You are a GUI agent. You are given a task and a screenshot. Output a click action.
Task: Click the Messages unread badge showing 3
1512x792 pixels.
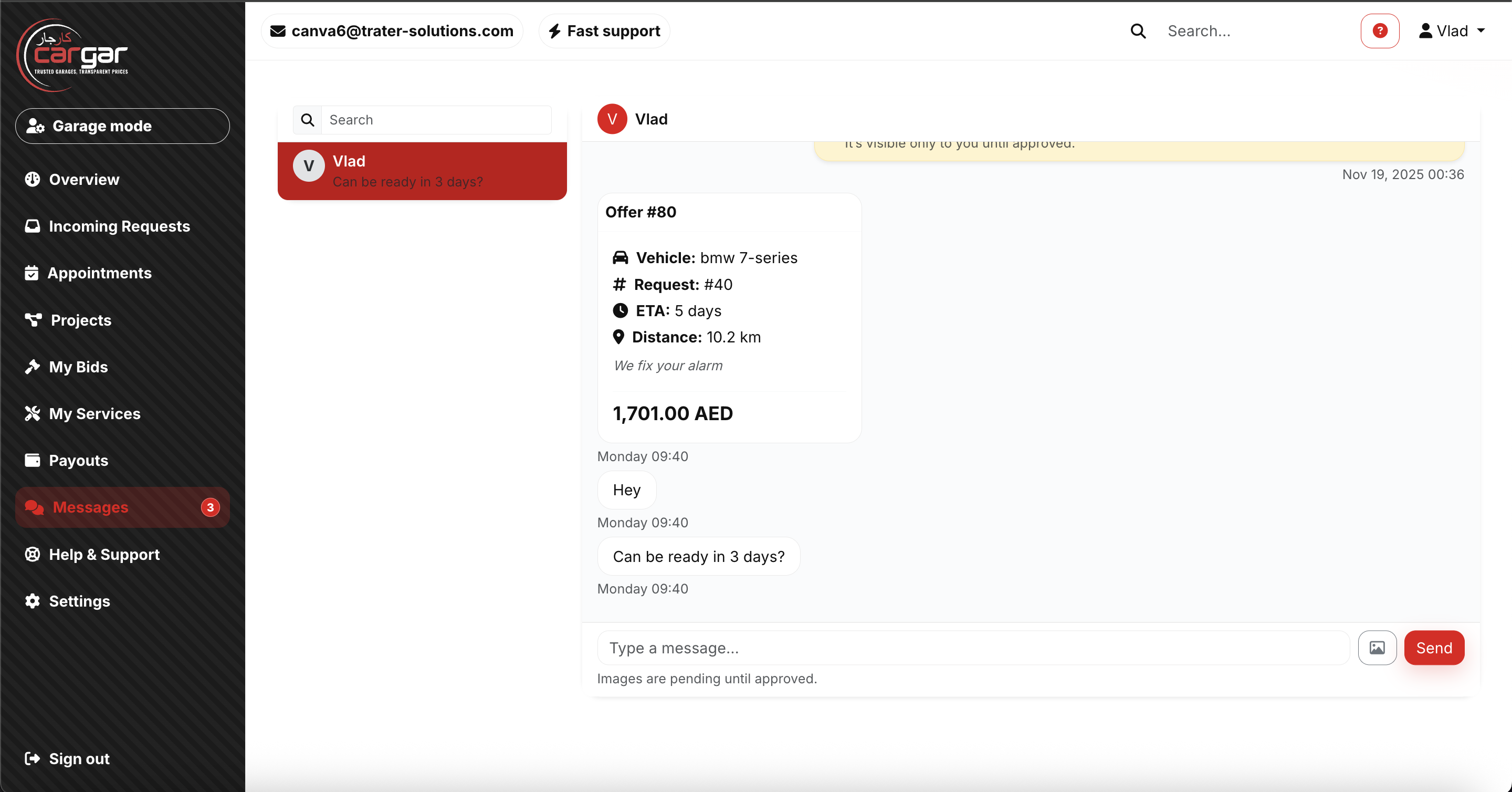[x=210, y=507]
